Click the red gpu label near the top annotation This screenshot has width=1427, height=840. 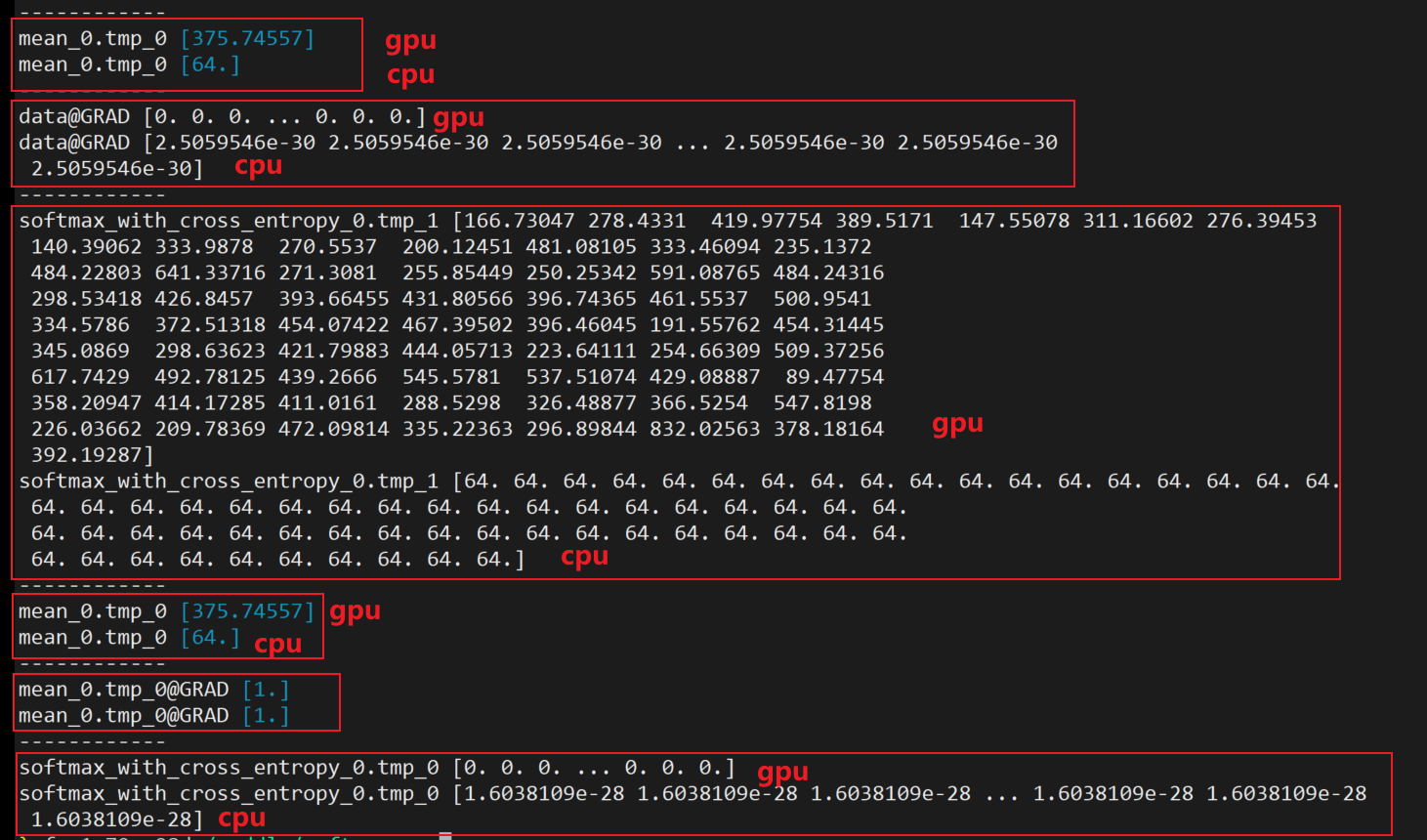click(x=410, y=40)
